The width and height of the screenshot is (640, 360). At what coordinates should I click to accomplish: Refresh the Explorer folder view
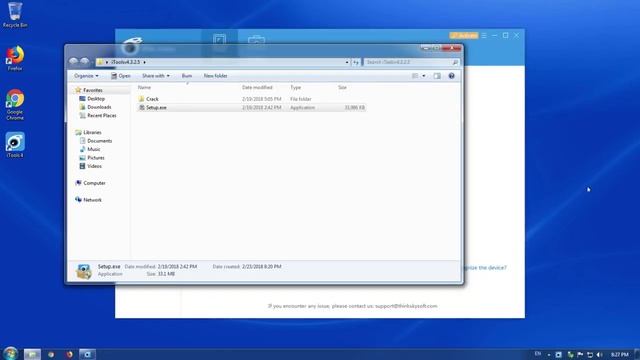click(x=356, y=62)
